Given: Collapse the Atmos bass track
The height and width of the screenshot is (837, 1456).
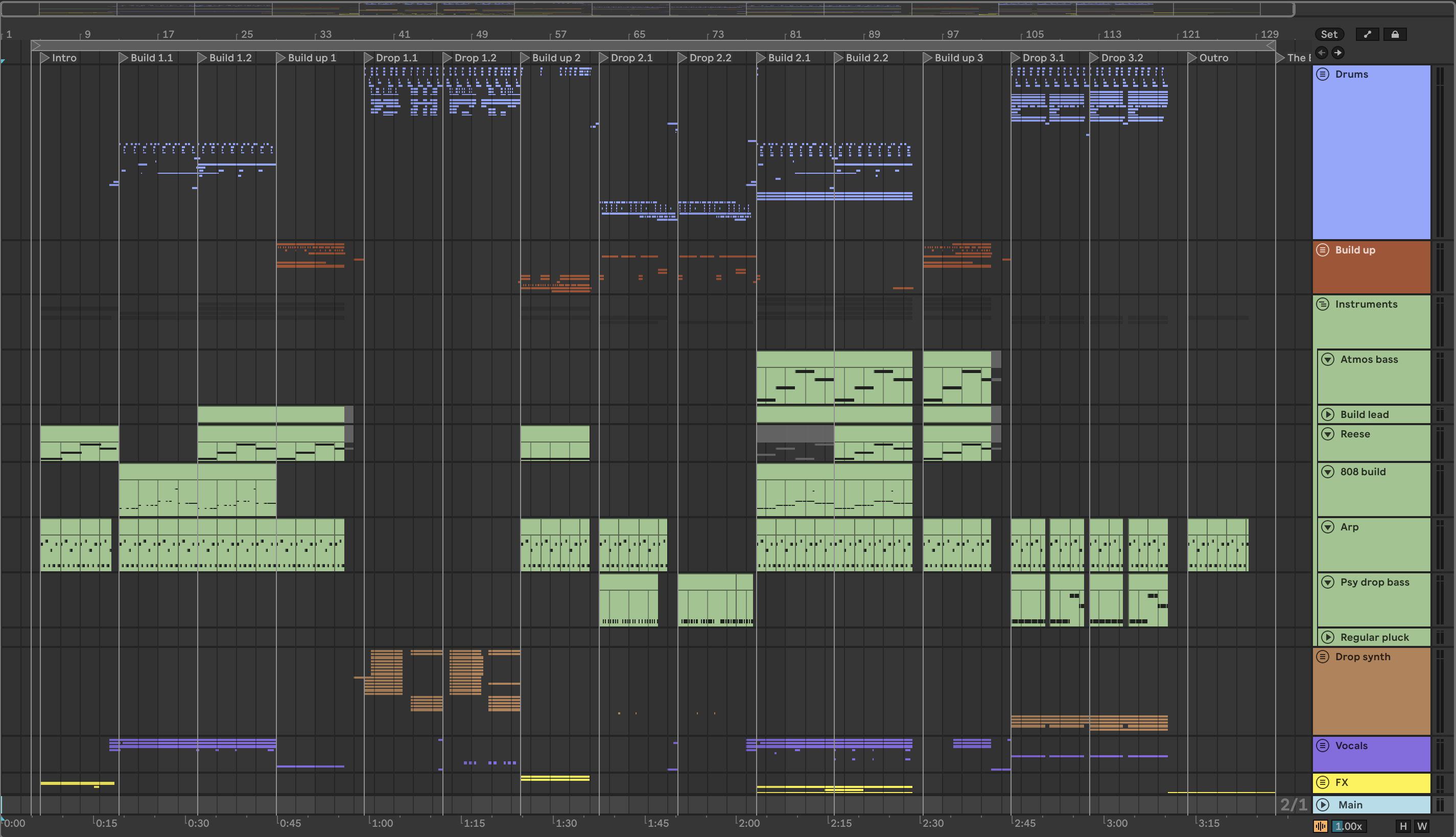Looking at the screenshot, I should click(1327, 359).
